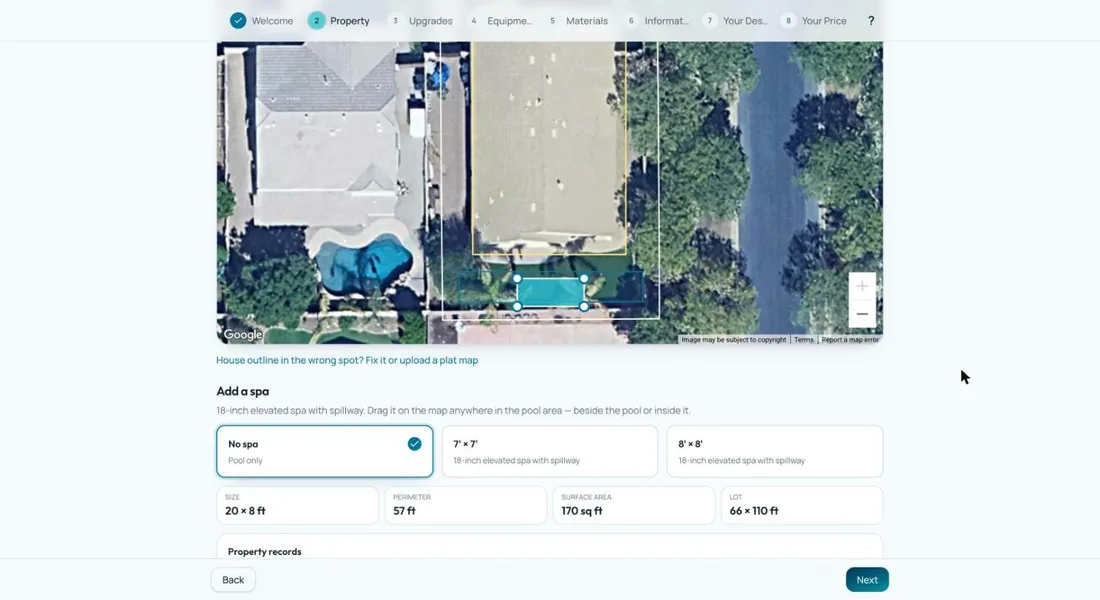
Task: Go to the Welcome step
Action: point(262,21)
